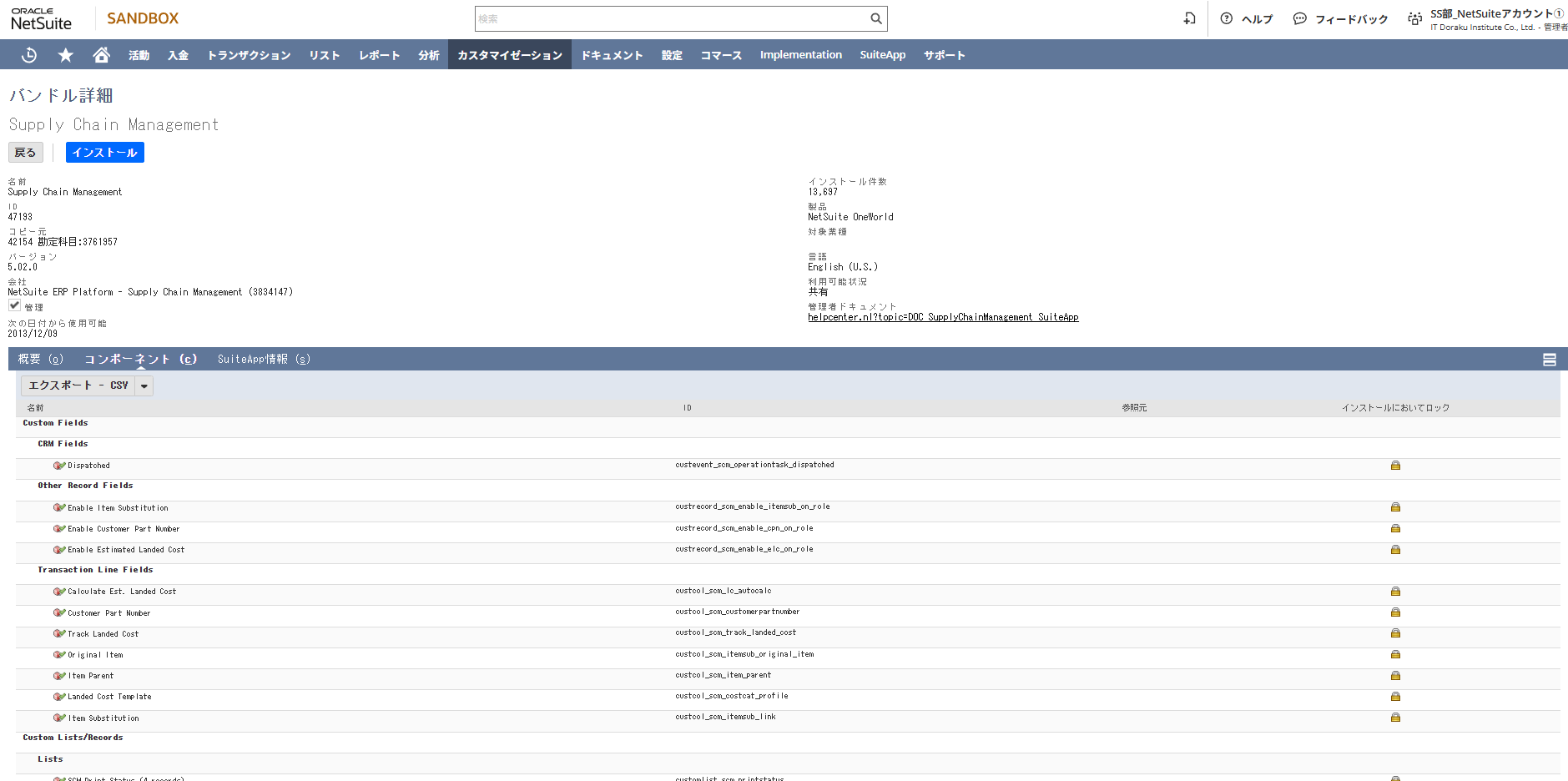
Task: Select the コンポーネント tab
Action: 140,360
